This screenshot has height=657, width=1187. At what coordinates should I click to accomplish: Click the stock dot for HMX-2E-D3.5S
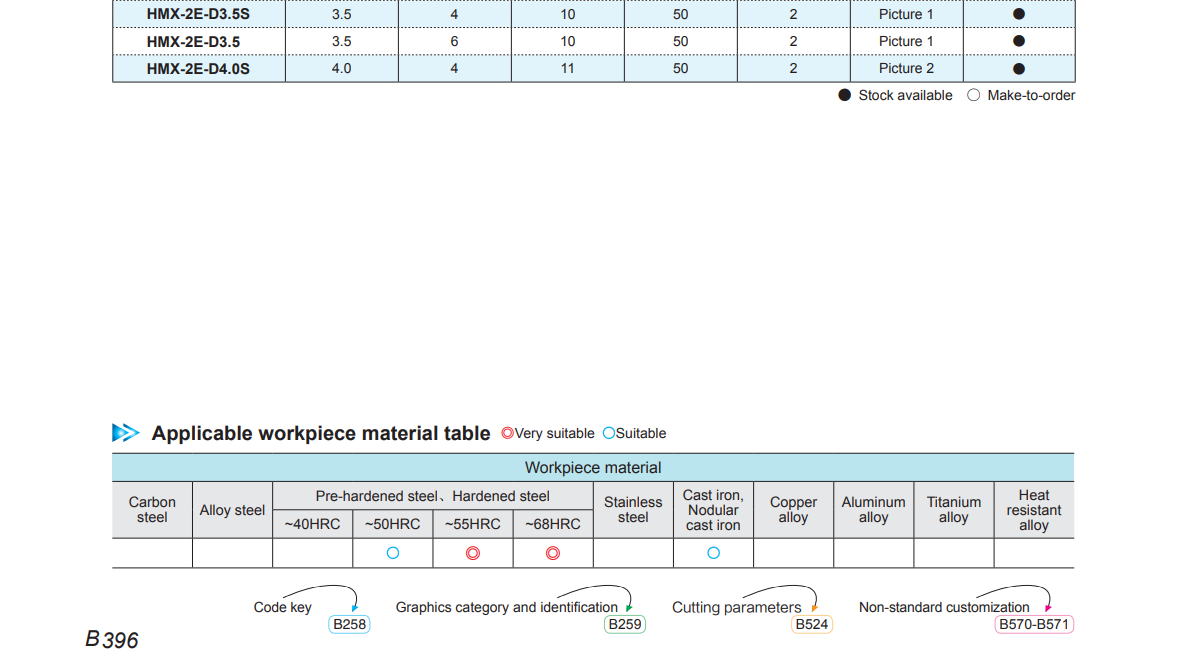1019,14
